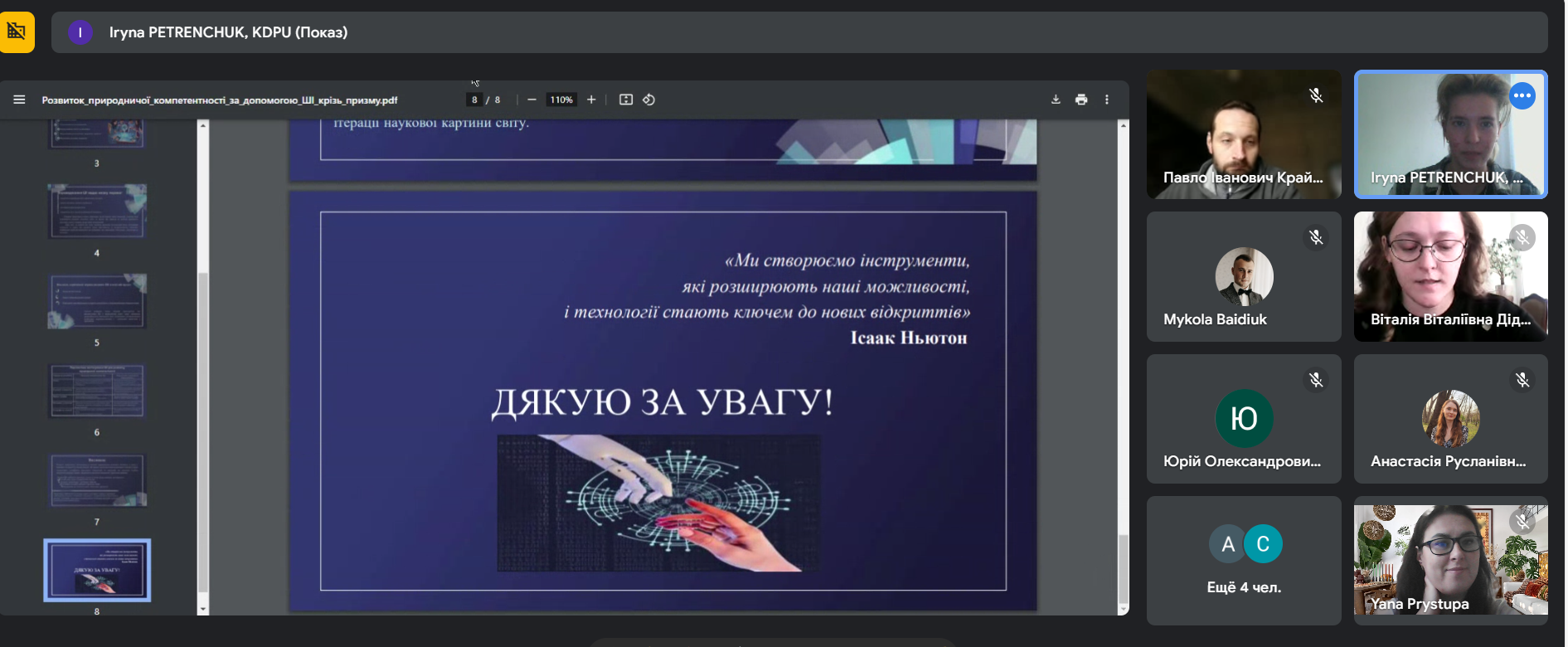This screenshot has height=647, width=1568.
Task: Click the ДЯКУЮ ЗА УВАГУ! heading on the slide
Action: (662, 403)
